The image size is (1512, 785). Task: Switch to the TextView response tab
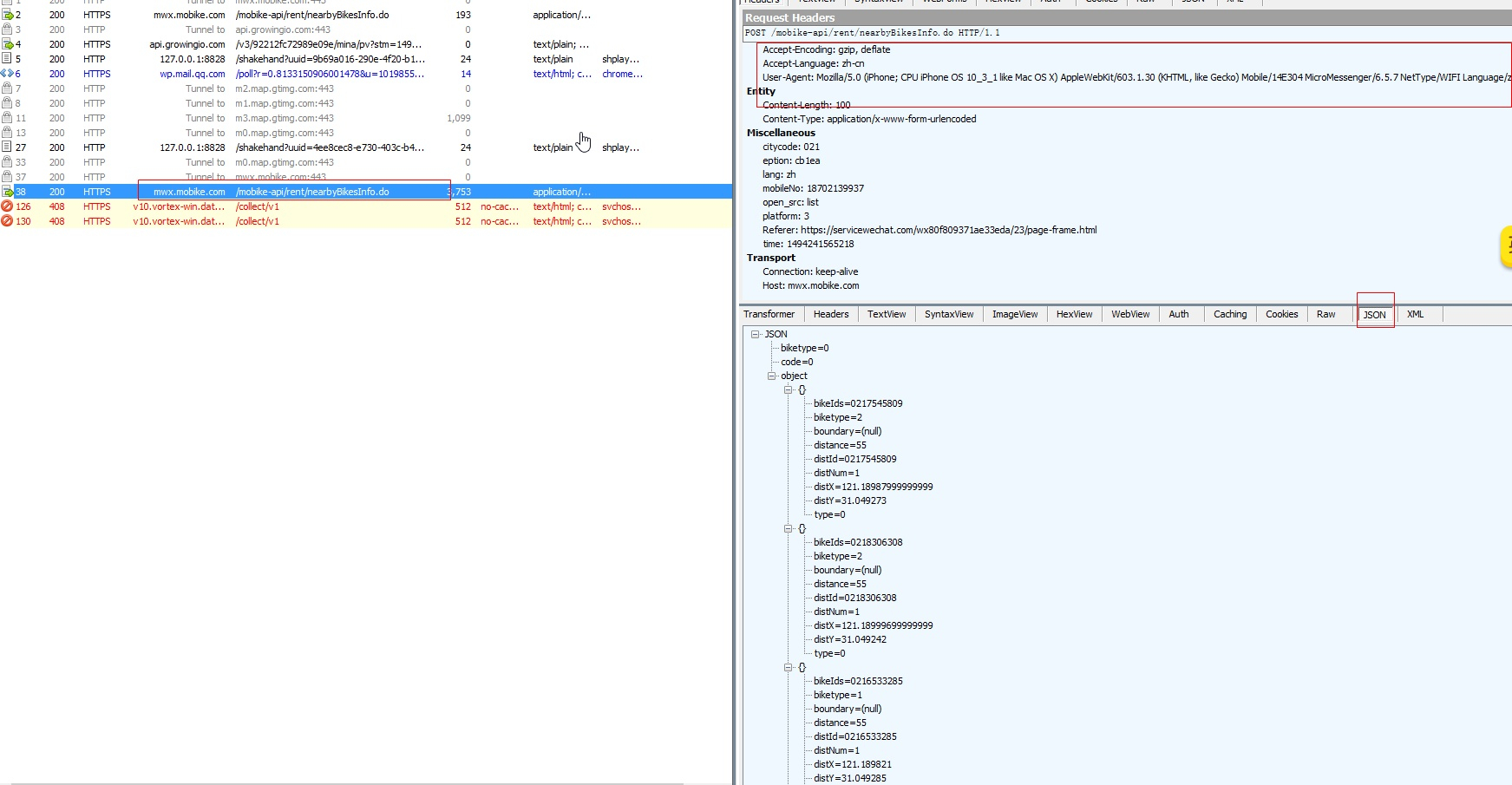point(886,314)
